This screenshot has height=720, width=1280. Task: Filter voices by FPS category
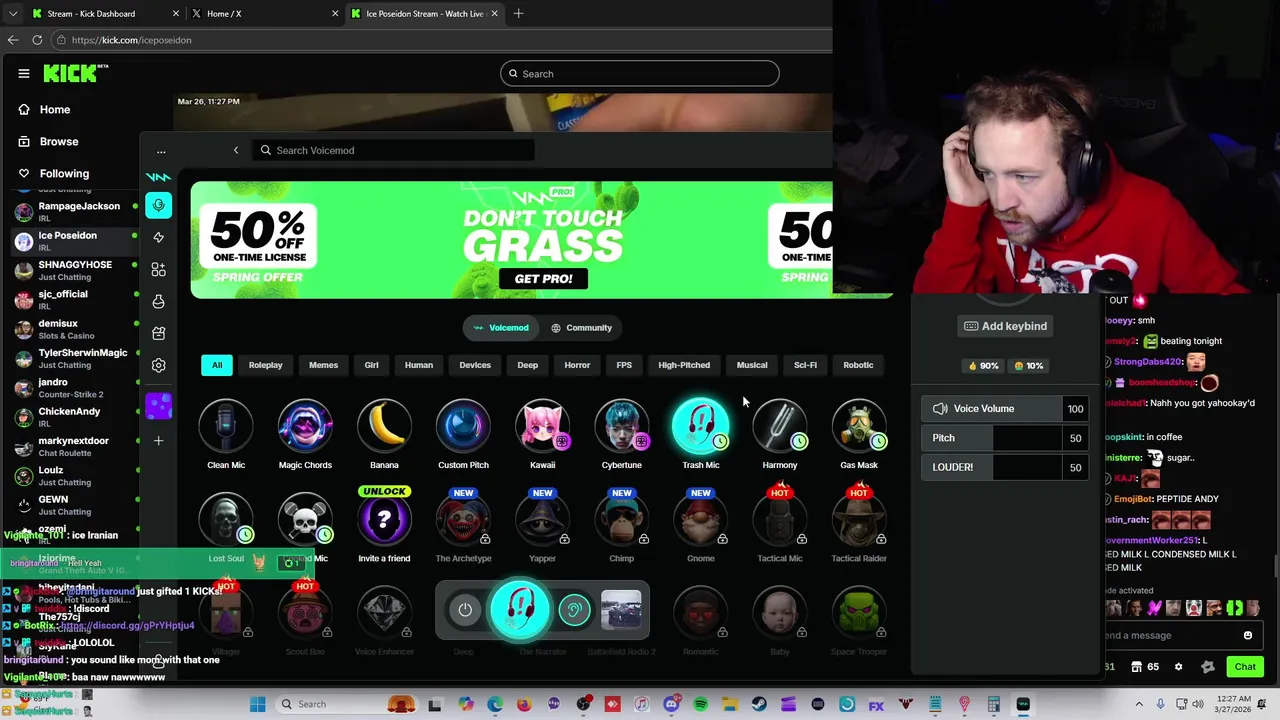pos(624,365)
